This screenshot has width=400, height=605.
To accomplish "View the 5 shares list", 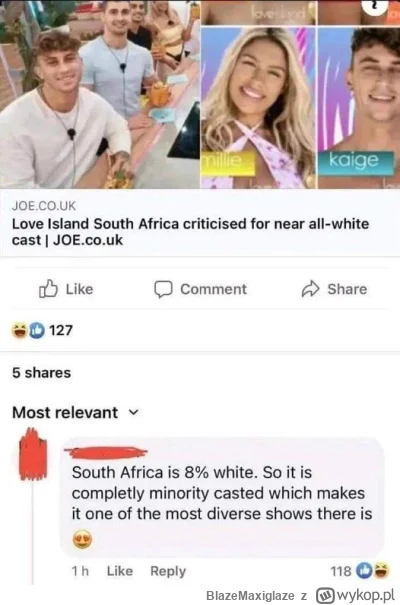I will click(42, 373).
